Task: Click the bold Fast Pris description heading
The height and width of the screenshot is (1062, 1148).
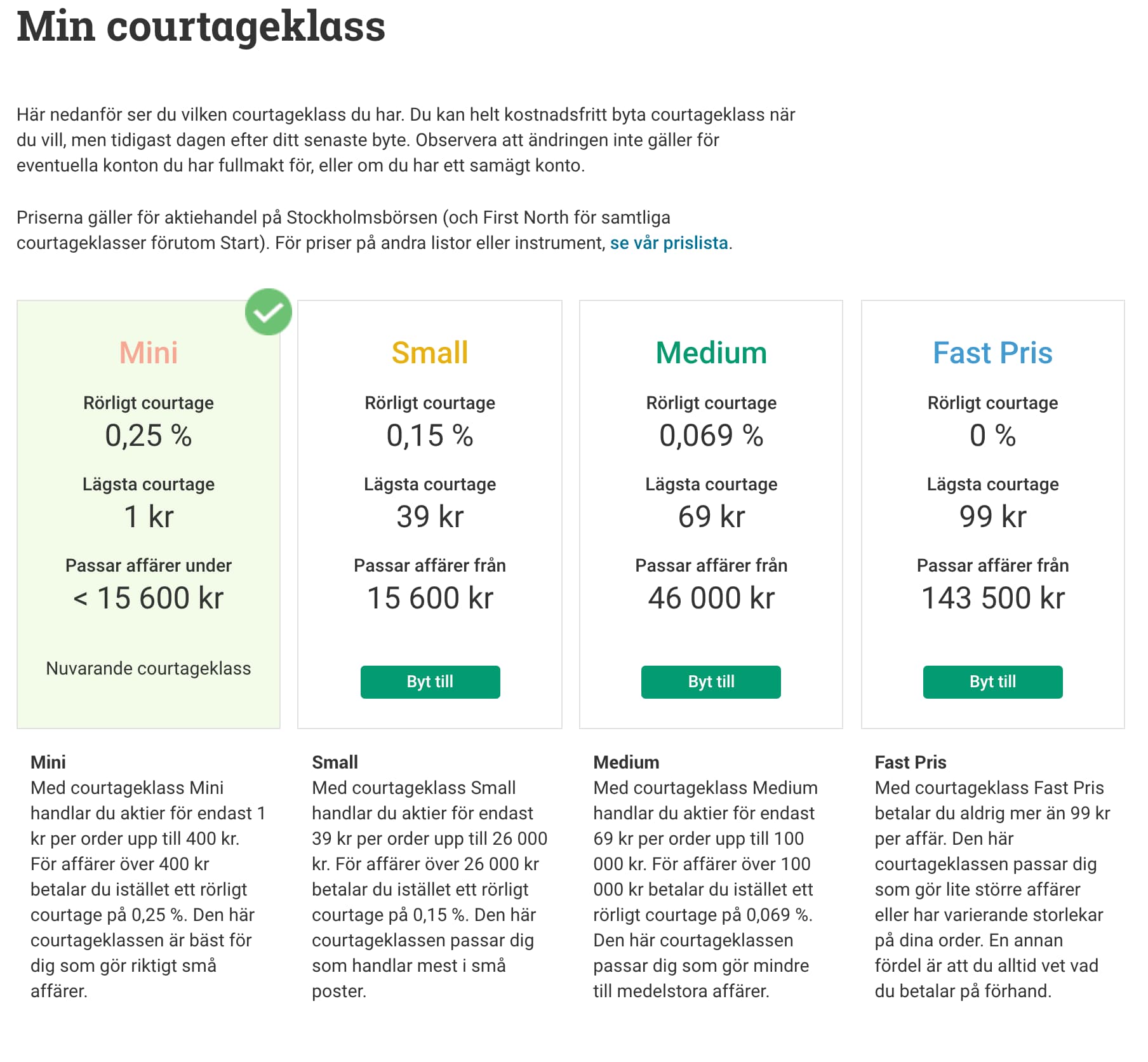Action: pyautogui.click(x=911, y=762)
